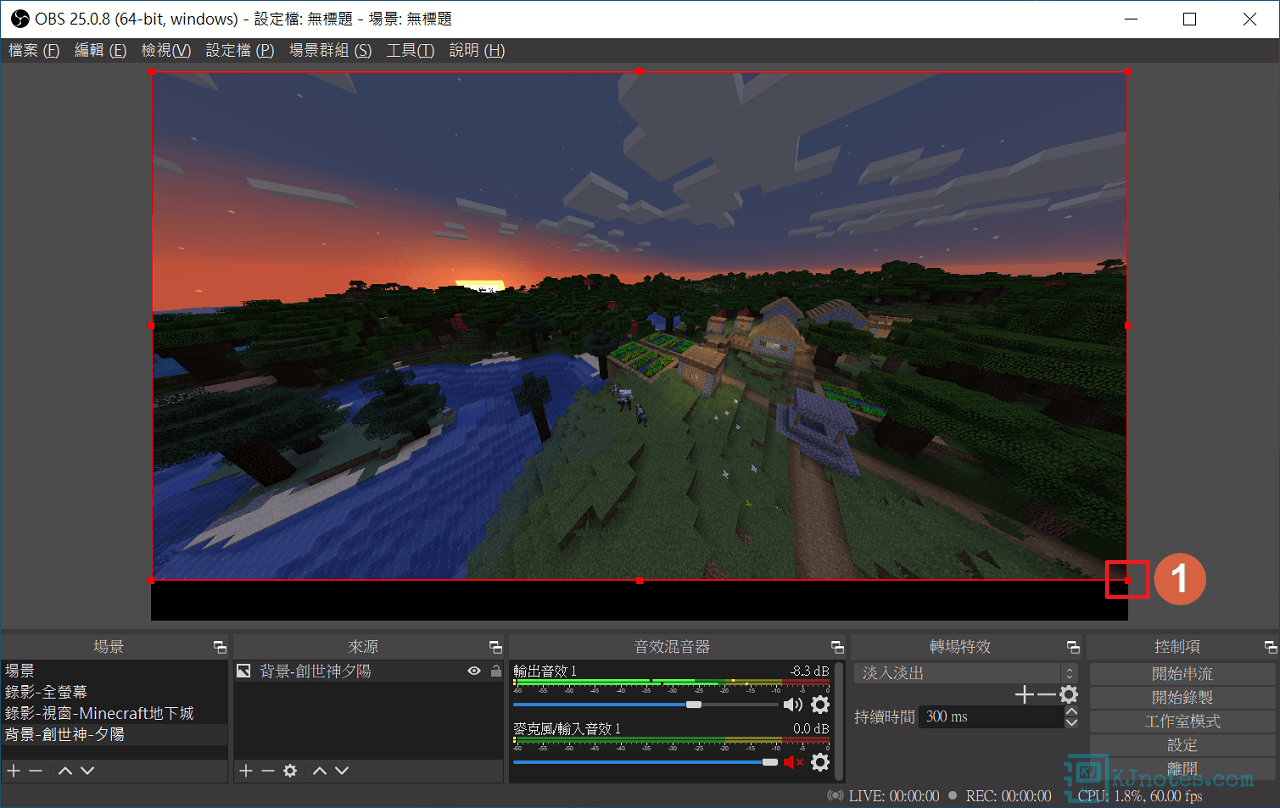Open the 工具(T) menu
1280x808 pixels.
coord(410,50)
